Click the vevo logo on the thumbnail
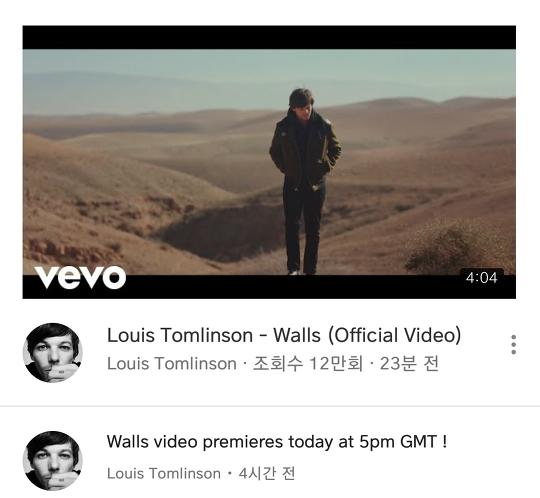540x498 pixels. (80, 277)
